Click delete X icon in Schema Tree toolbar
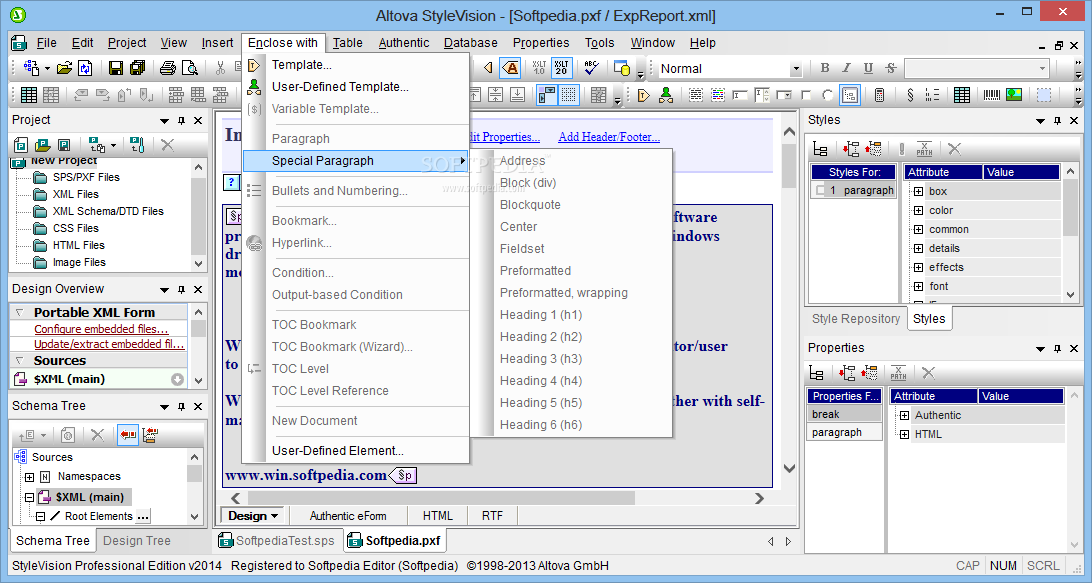This screenshot has width=1092, height=583. point(98,435)
